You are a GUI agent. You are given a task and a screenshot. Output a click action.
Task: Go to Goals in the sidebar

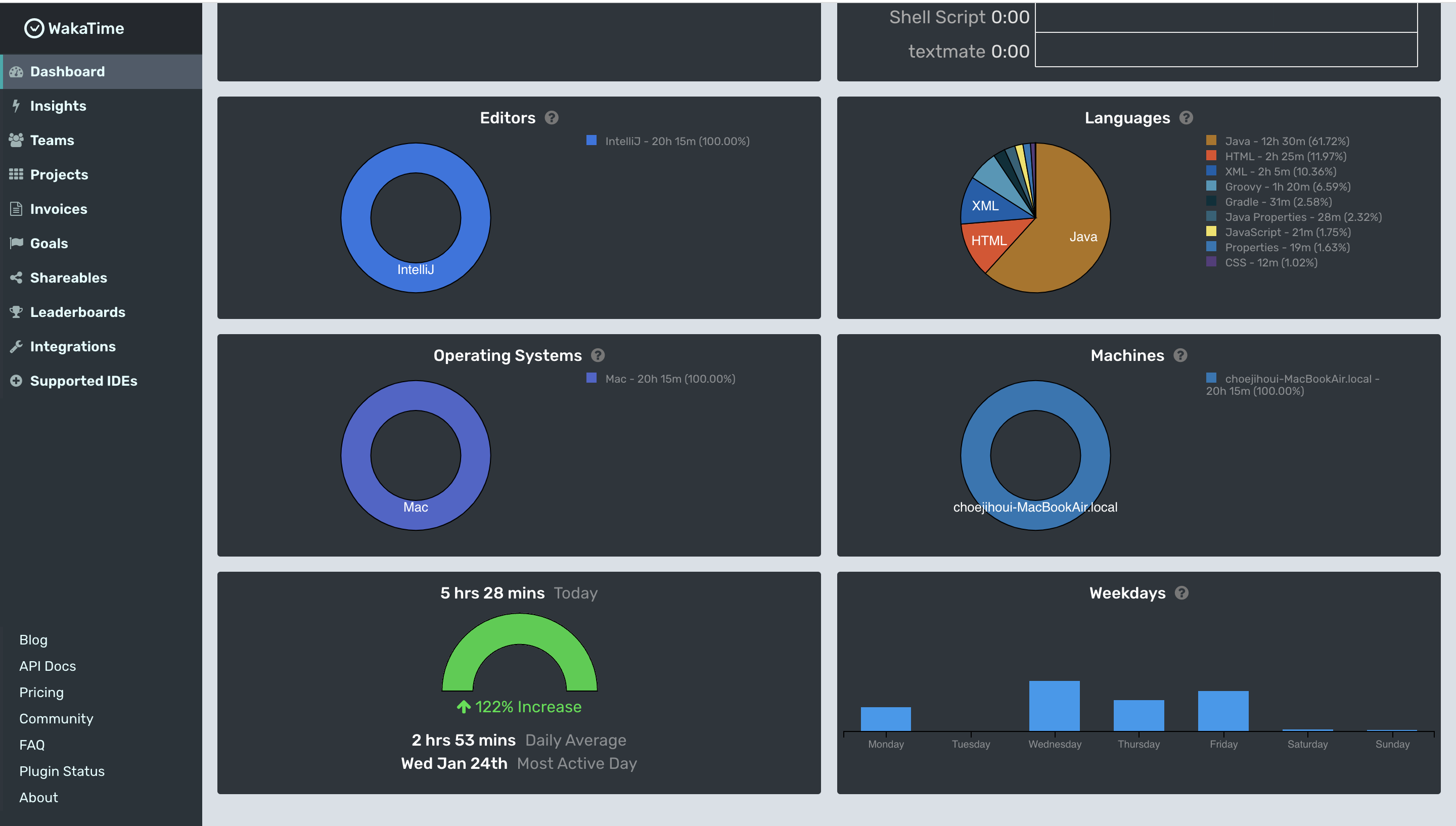[x=49, y=243]
